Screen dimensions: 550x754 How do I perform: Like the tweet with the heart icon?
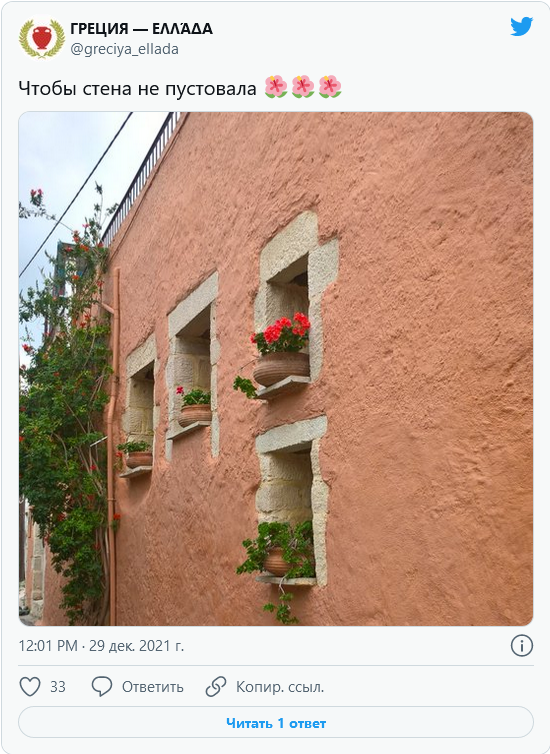[30, 687]
